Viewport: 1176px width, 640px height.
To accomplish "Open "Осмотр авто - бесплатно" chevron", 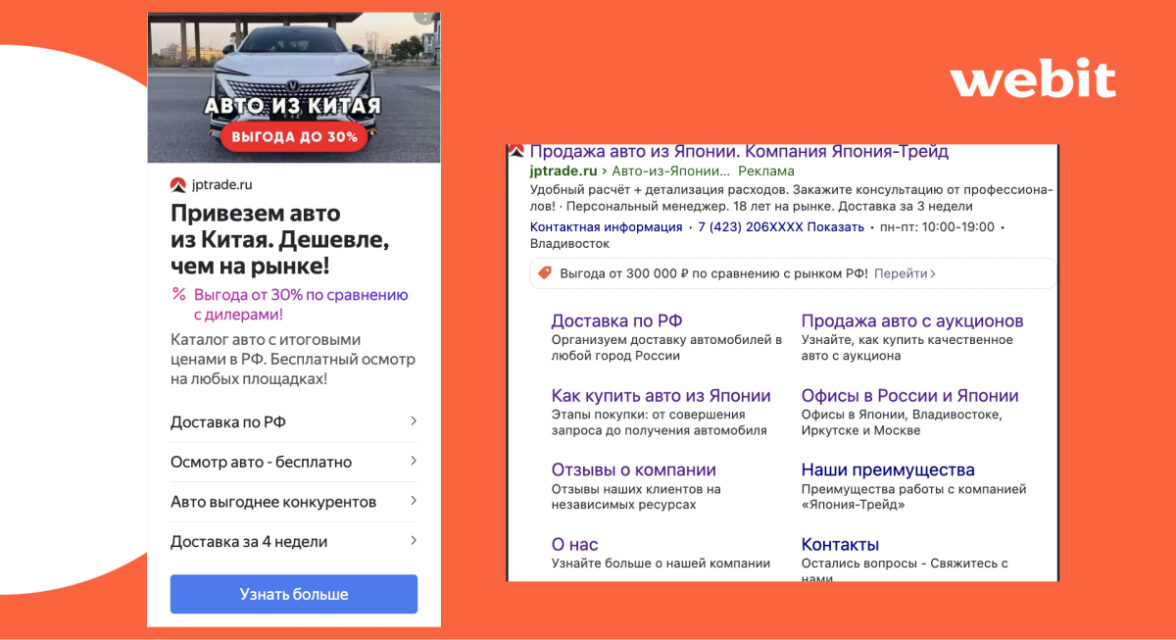I will point(413,461).
